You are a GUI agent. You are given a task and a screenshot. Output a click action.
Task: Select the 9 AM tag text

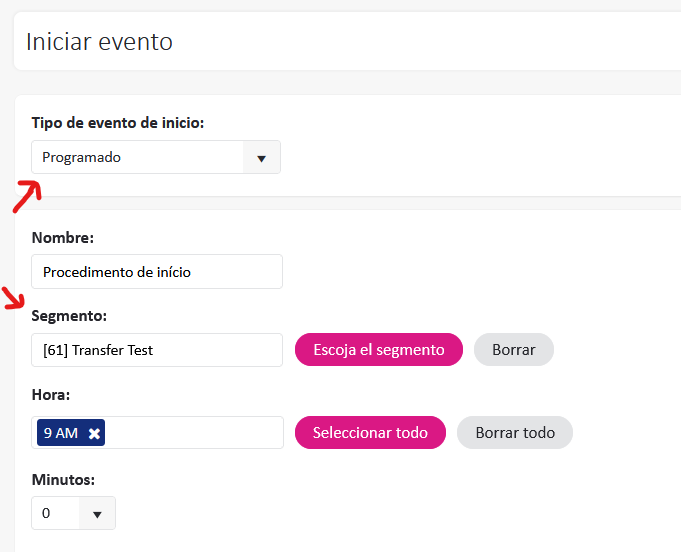[60, 433]
